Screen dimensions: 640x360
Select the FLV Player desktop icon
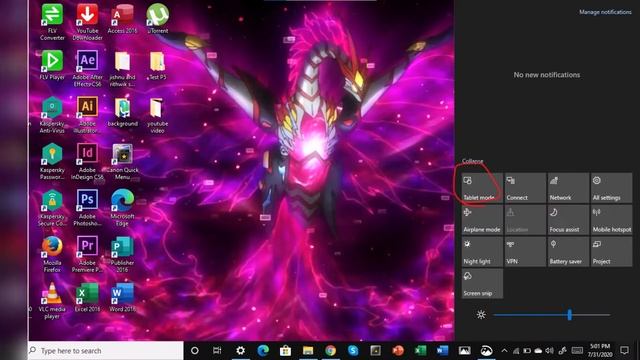pos(52,65)
